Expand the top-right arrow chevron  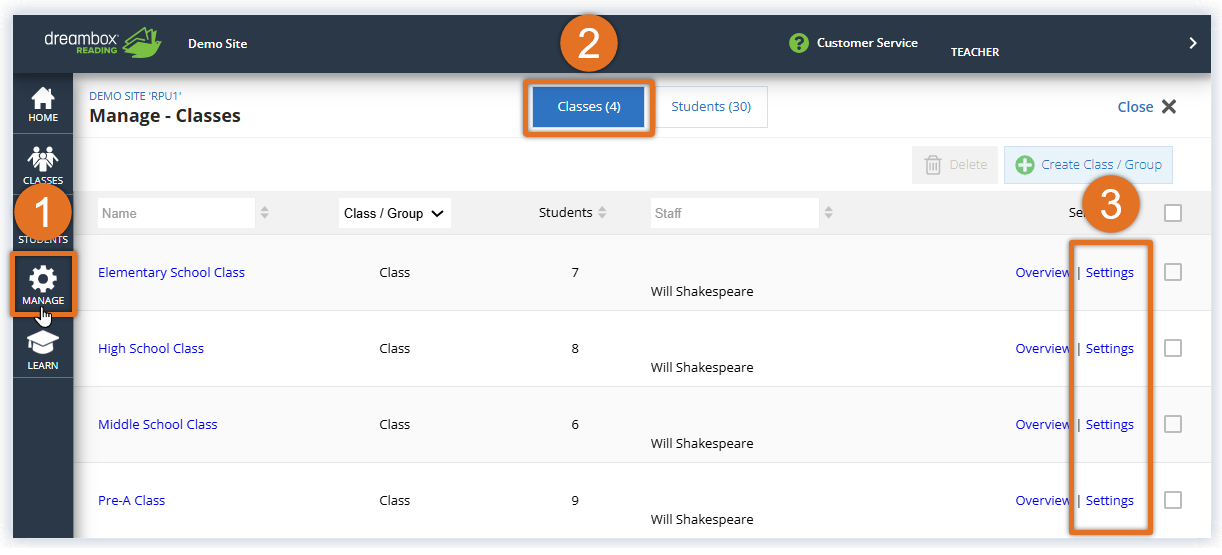click(x=1192, y=43)
